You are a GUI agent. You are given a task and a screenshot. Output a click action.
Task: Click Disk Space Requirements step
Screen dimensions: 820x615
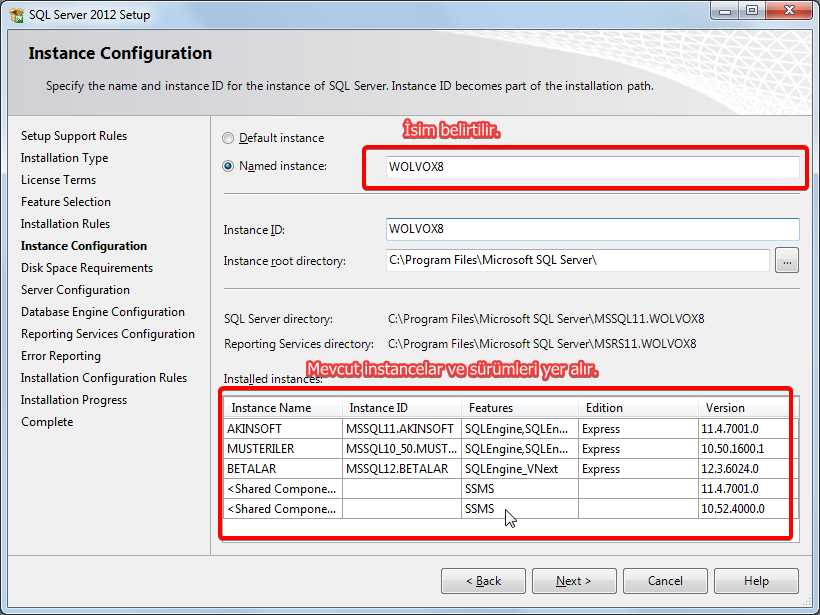coord(87,268)
